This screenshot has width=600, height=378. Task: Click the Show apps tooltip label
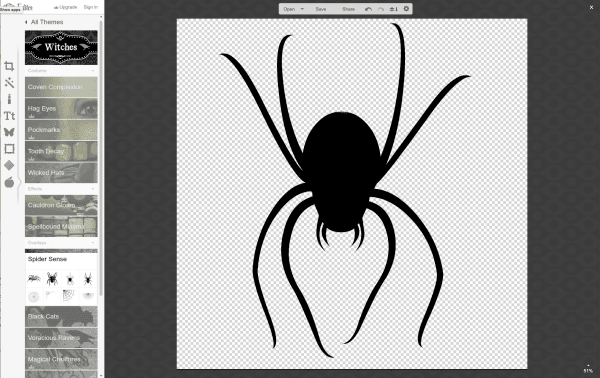click(x=10, y=10)
